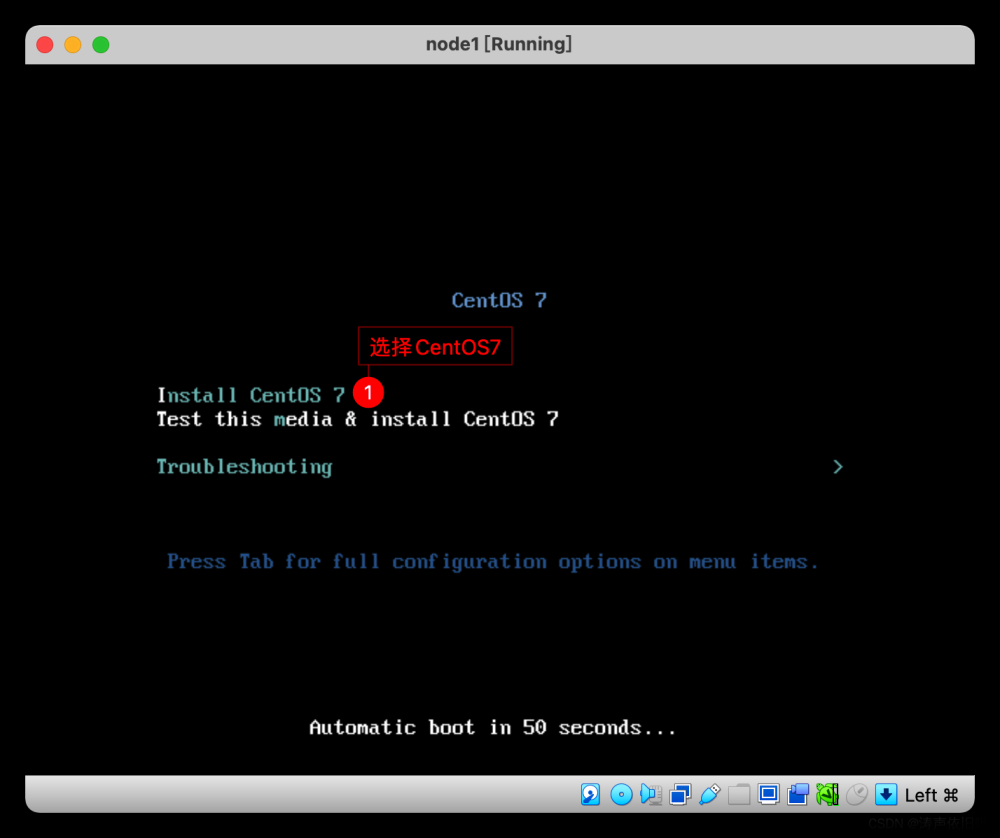Expand the Troubleshooting submenu chevron

pyautogui.click(x=838, y=467)
